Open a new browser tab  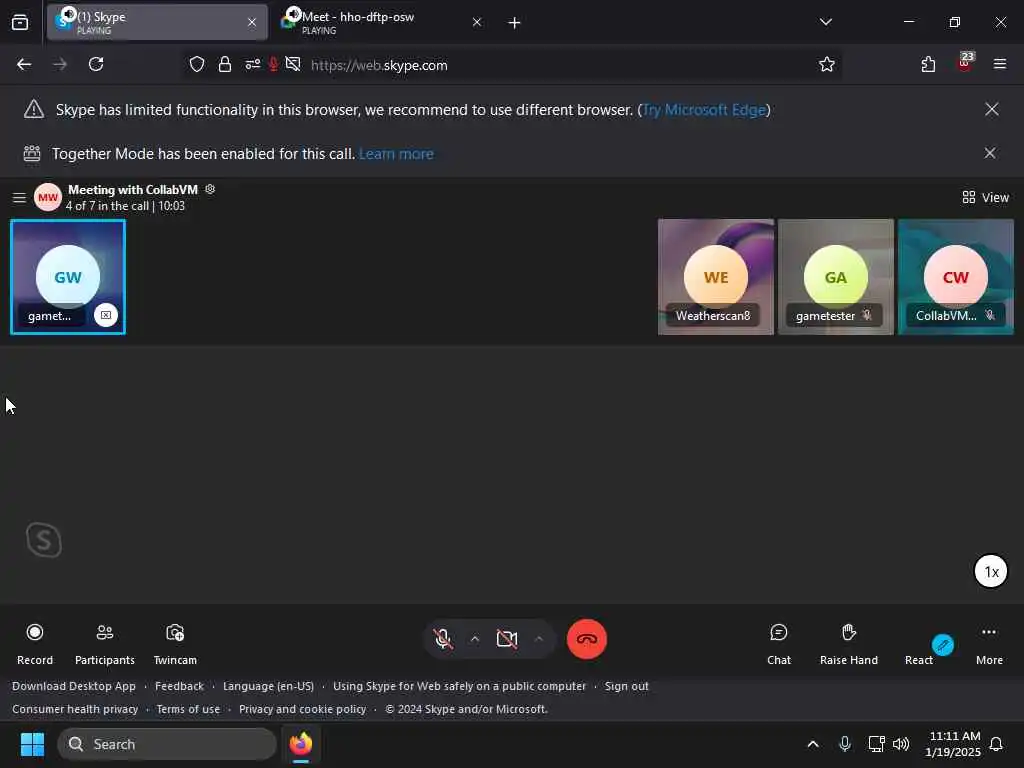515,23
